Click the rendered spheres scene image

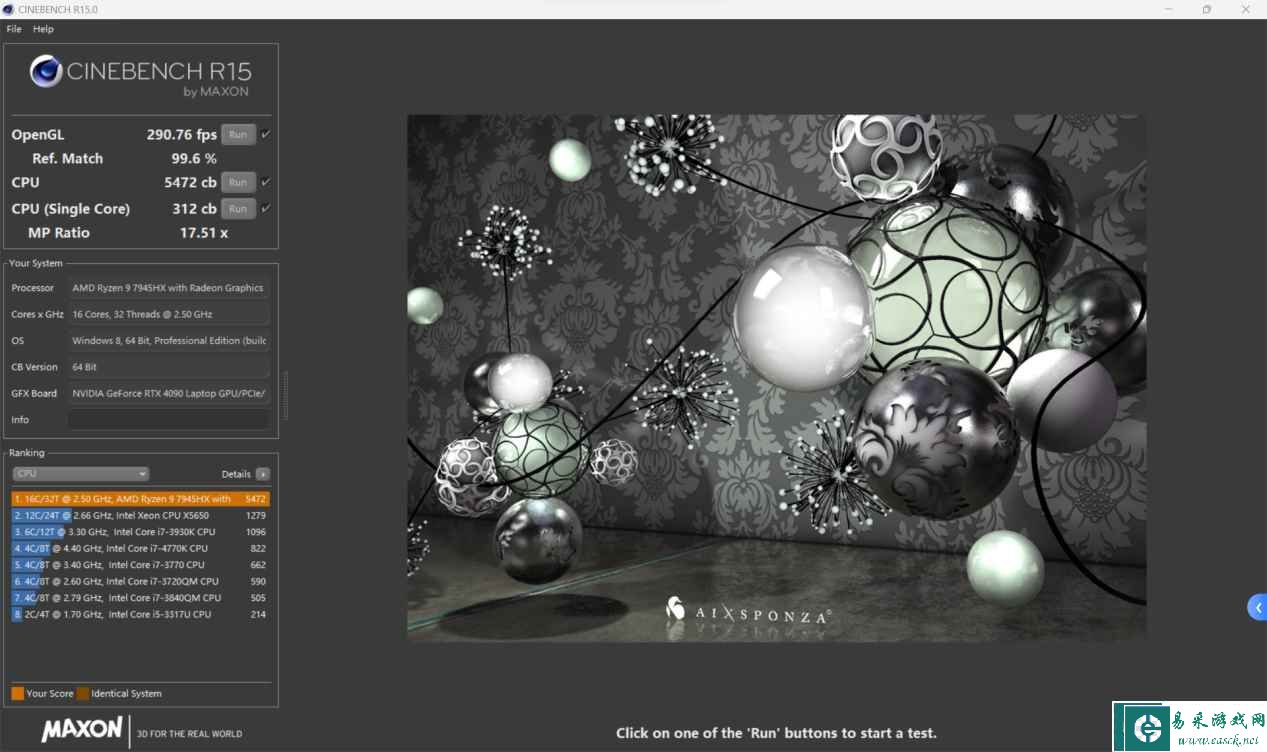(x=776, y=377)
